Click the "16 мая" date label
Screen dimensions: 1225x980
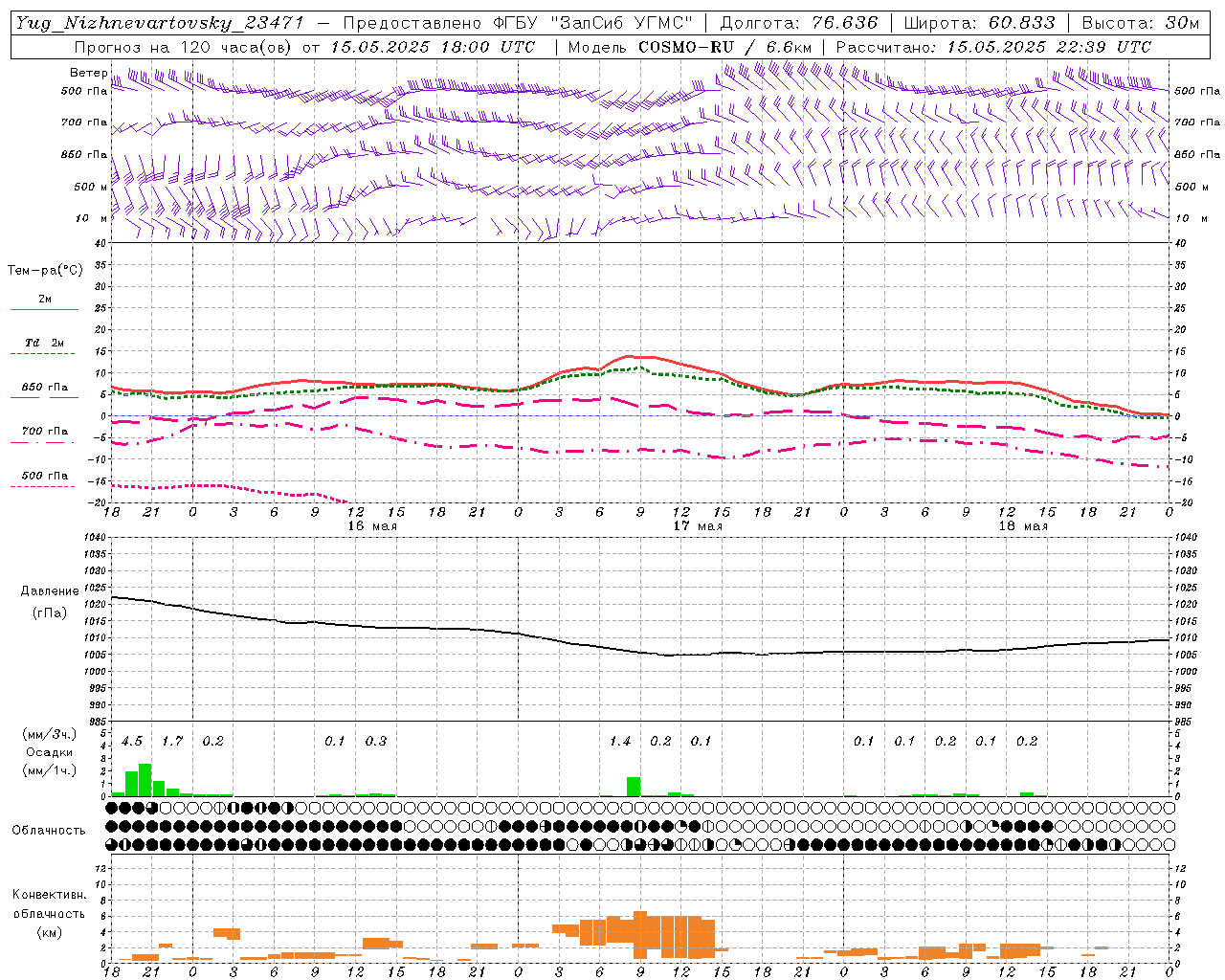372,526
